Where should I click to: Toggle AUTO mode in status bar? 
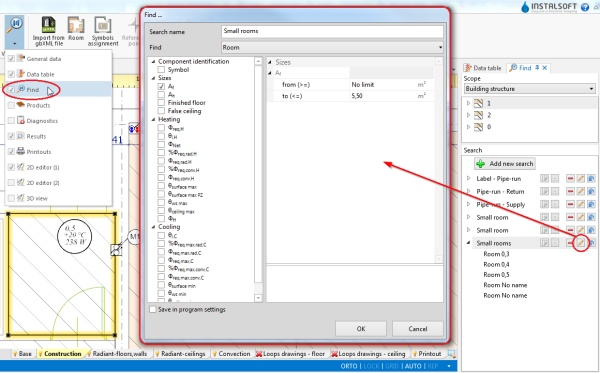pyautogui.click(x=413, y=366)
